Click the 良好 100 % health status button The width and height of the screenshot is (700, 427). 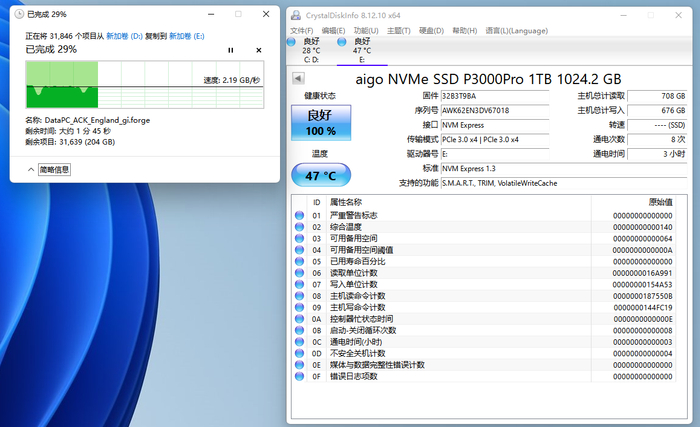pyautogui.click(x=321, y=123)
